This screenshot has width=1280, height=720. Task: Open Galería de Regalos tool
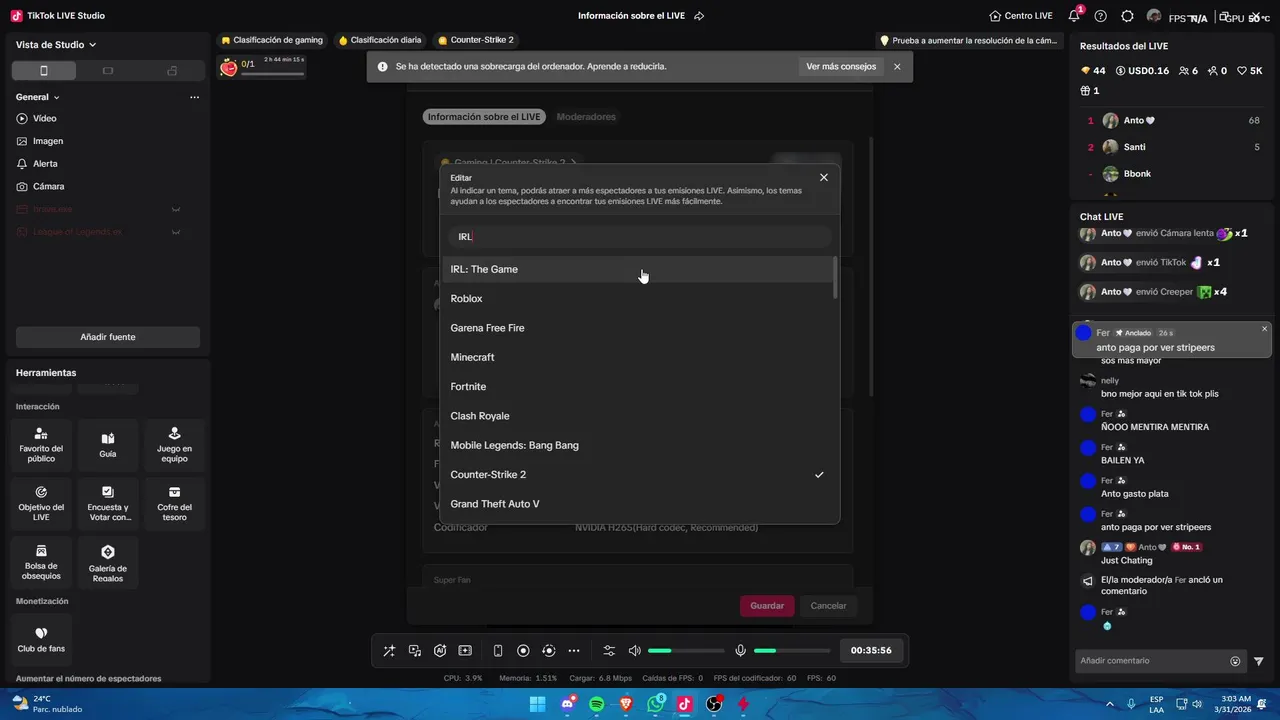click(x=108, y=563)
